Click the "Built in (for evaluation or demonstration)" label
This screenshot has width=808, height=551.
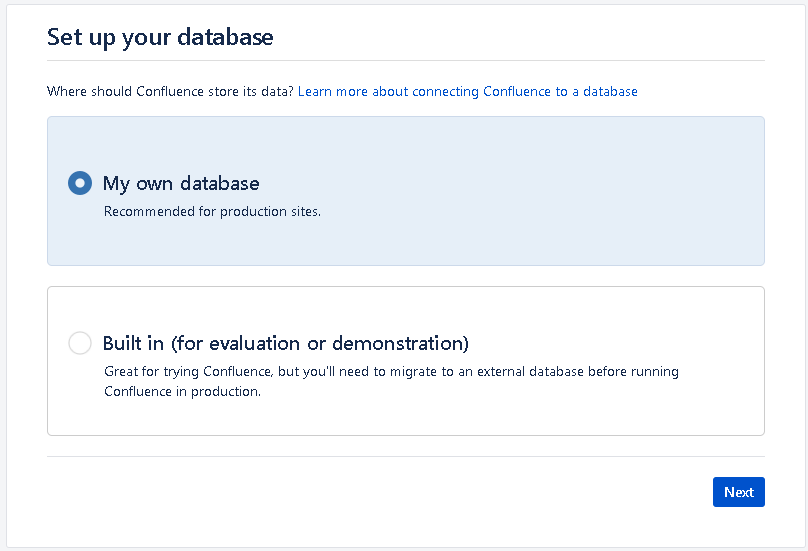285,343
